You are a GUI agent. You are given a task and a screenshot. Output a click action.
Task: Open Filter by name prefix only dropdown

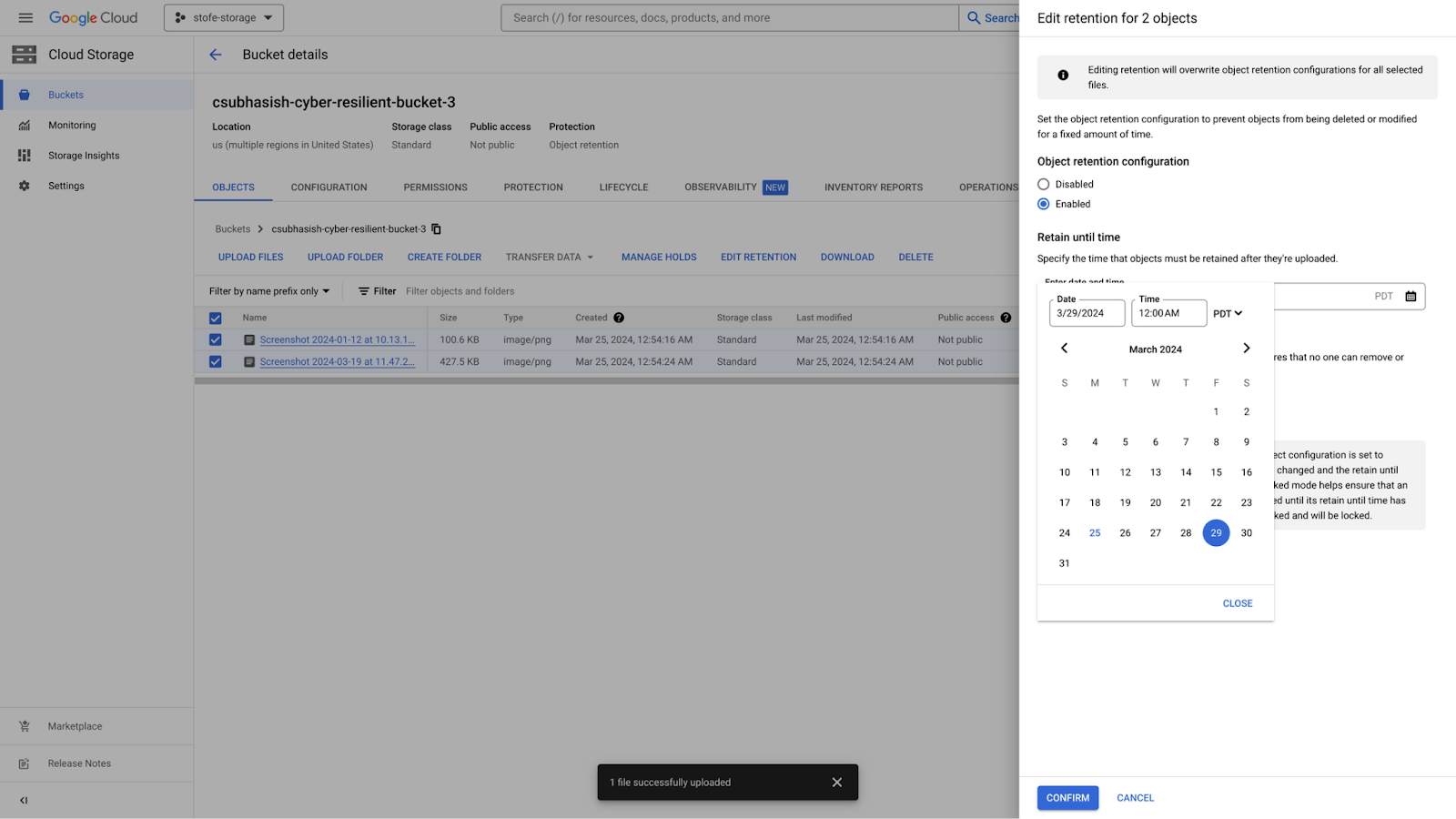(x=269, y=291)
